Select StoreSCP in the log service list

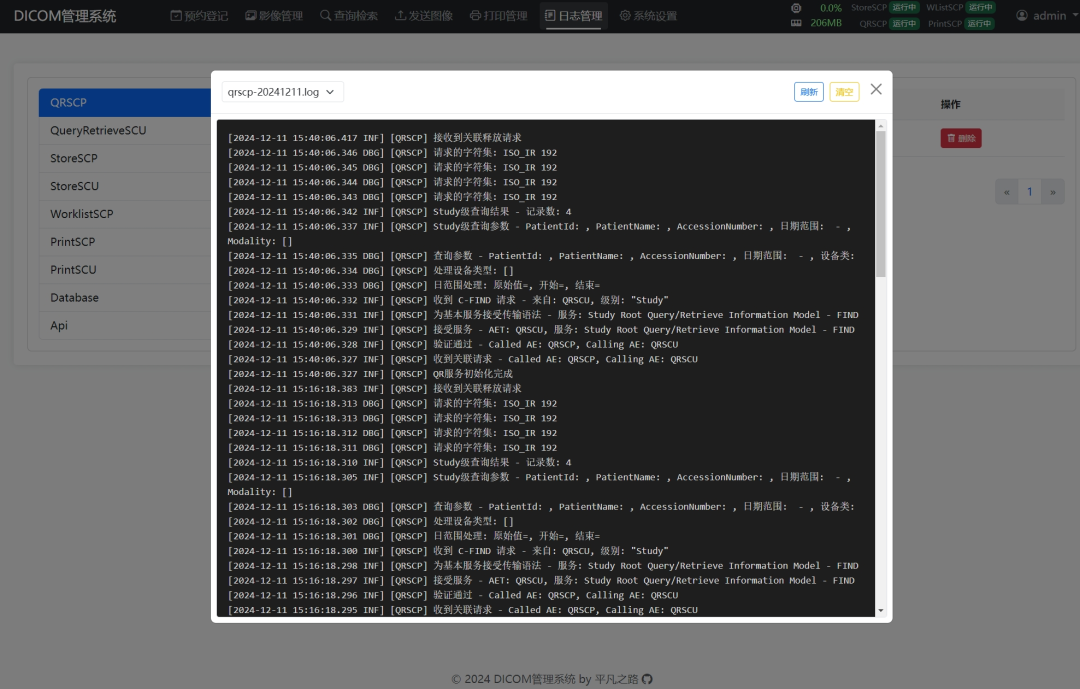coord(74,158)
